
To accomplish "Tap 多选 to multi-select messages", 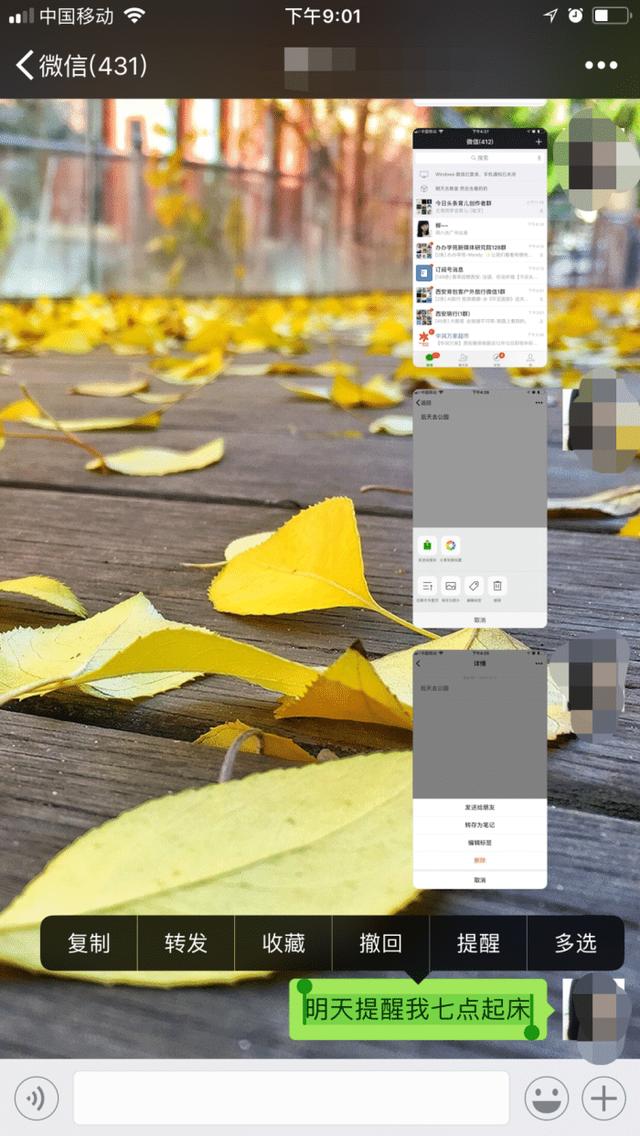I will (575, 943).
